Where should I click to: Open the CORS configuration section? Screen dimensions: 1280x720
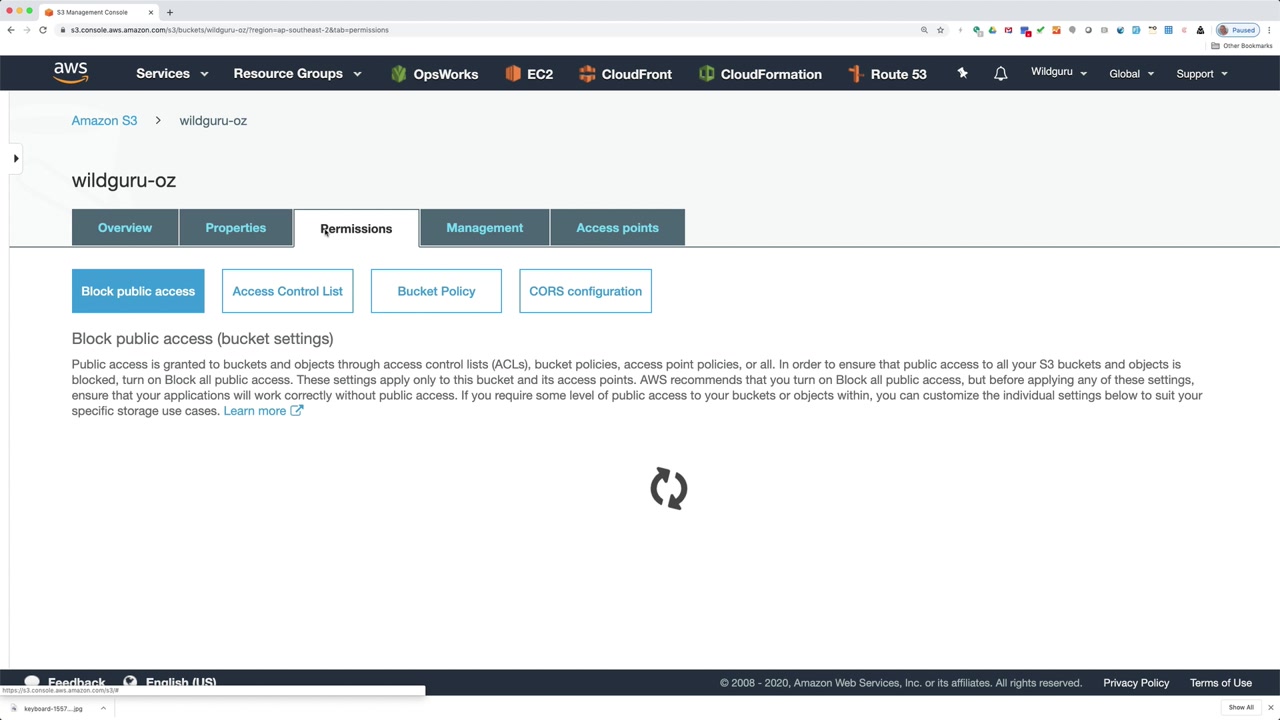pyautogui.click(x=585, y=291)
